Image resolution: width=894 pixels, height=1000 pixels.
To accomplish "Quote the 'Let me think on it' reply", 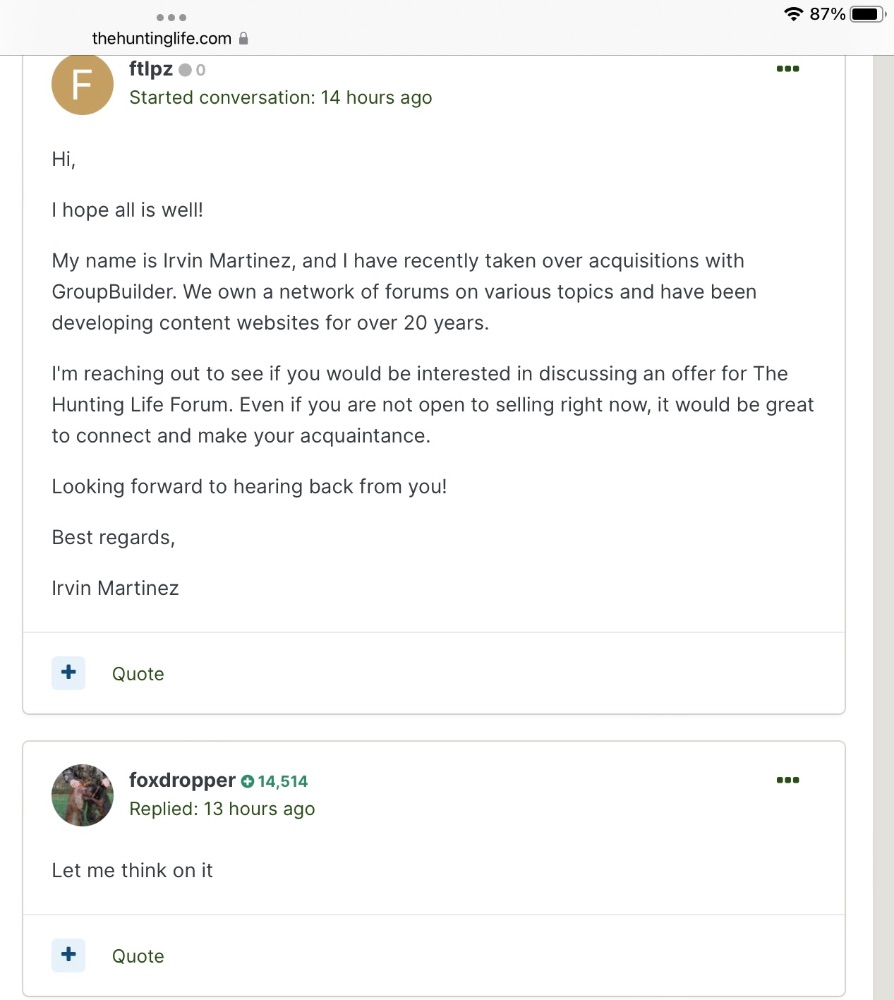I will point(138,957).
